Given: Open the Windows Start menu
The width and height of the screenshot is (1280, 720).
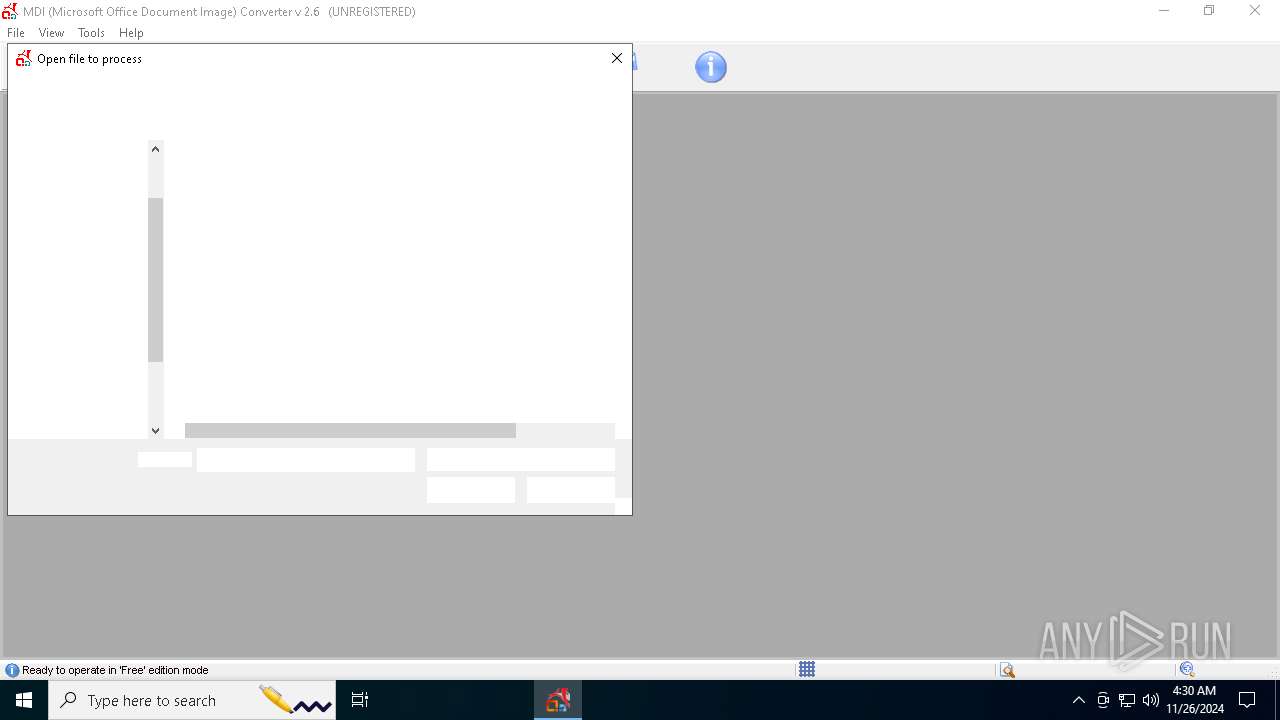Looking at the screenshot, I should click(24, 700).
